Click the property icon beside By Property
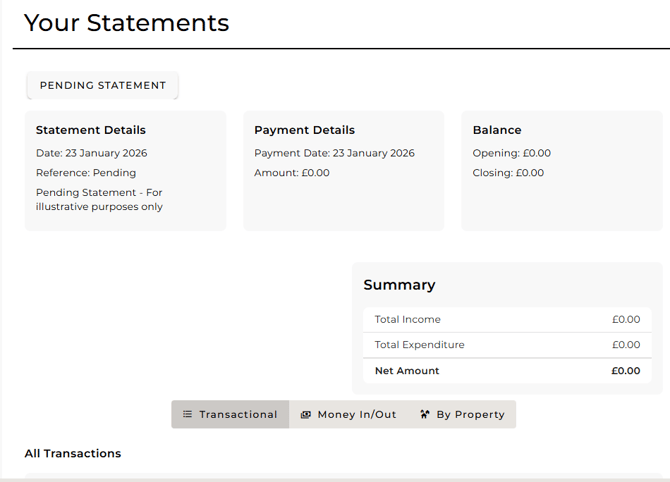The width and height of the screenshot is (670, 482). click(x=425, y=415)
